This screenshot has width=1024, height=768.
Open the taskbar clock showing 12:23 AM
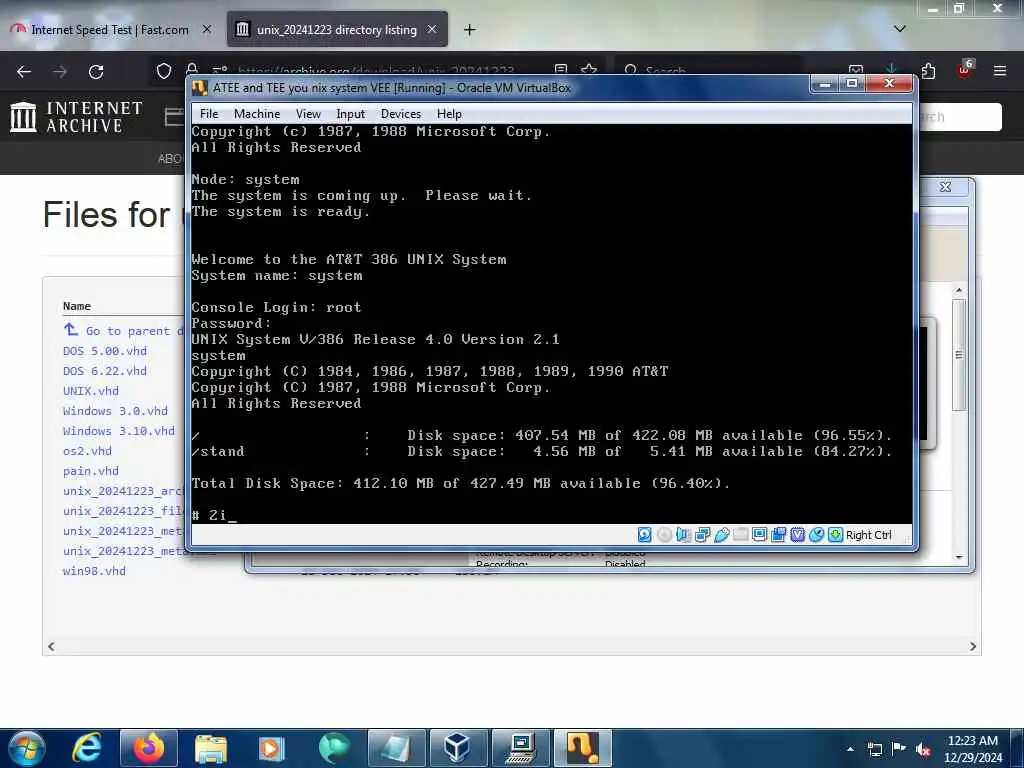coord(973,749)
